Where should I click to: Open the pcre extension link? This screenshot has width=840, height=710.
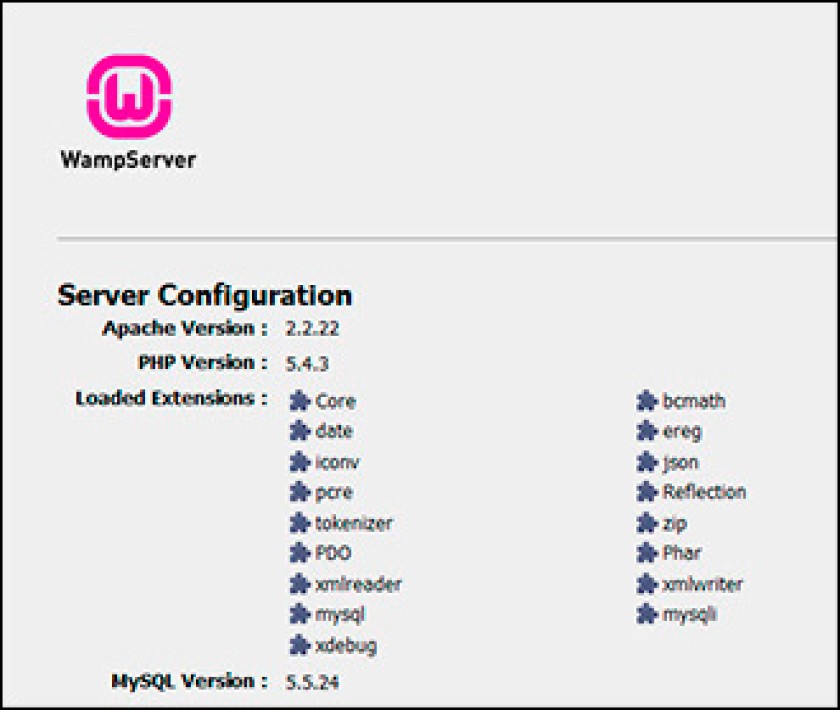(x=334, y=493)
